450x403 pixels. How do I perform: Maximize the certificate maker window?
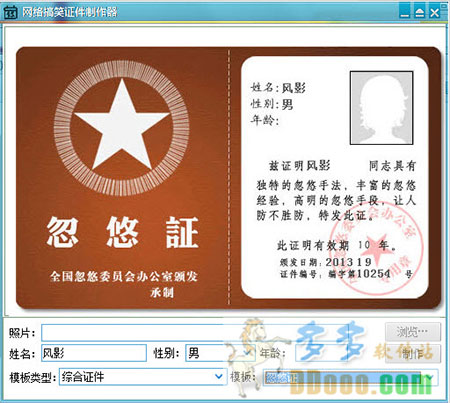click(x=420, y=13)
